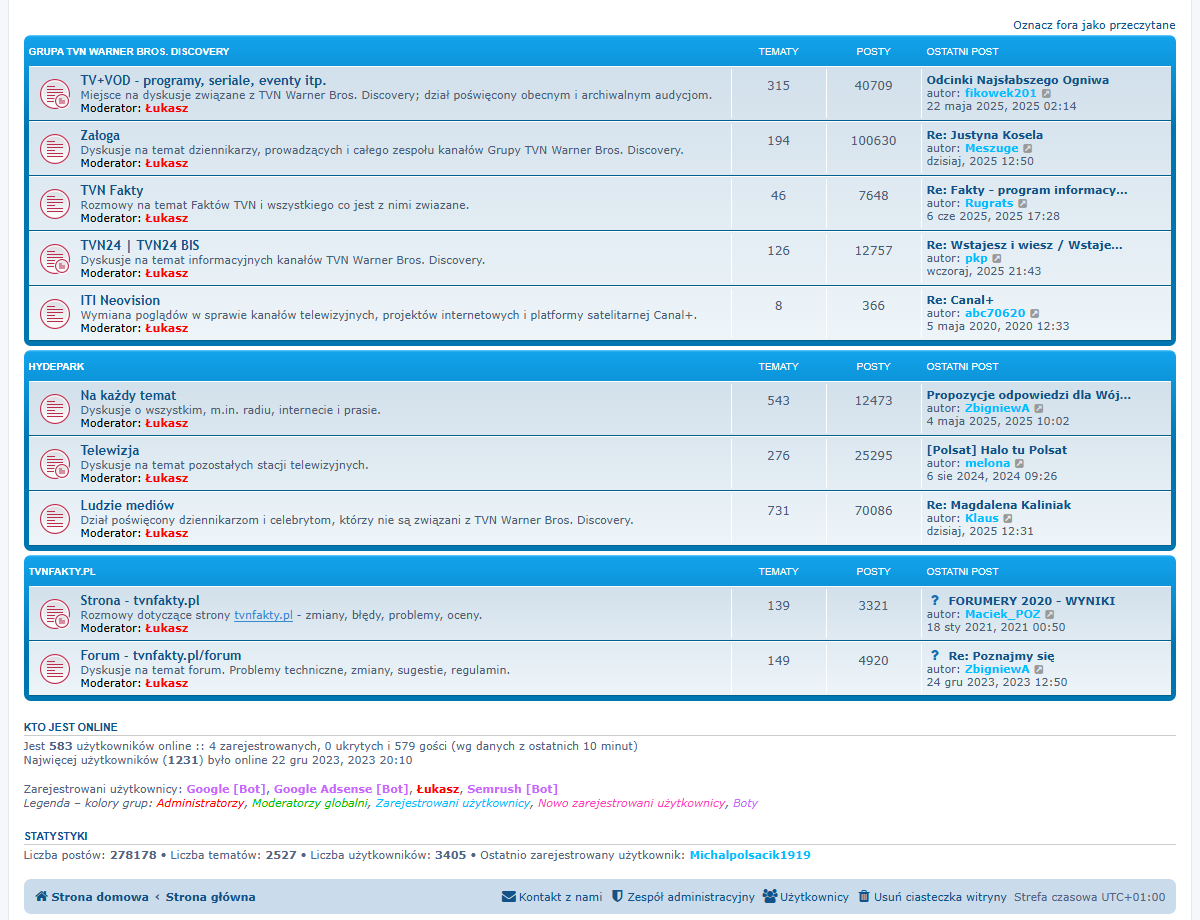
Task: Open the TVN24 | TVN24 BIS forum
Action: (x=140, y=245)
